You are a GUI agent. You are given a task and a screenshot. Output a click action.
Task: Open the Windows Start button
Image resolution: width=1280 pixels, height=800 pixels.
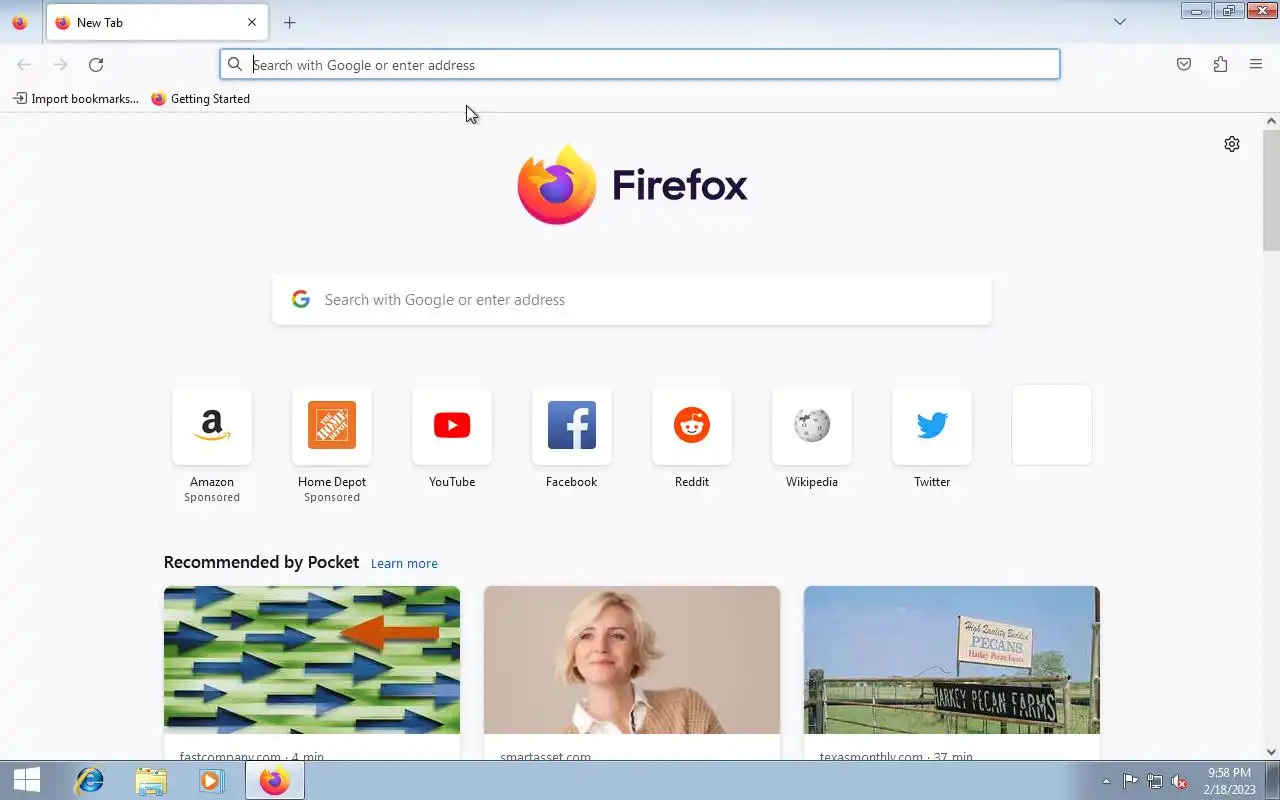(x=27, y=780)
